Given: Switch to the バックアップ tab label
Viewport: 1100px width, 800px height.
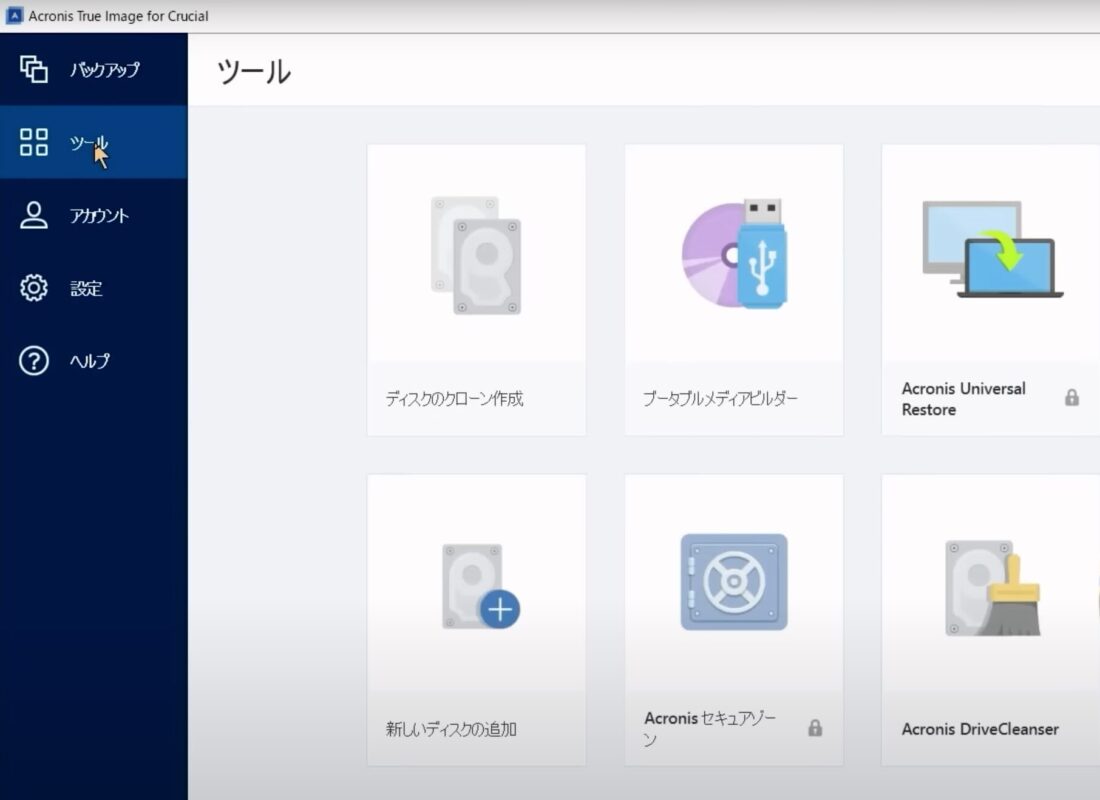Looking at the screenshot, I should coord(104,70).
